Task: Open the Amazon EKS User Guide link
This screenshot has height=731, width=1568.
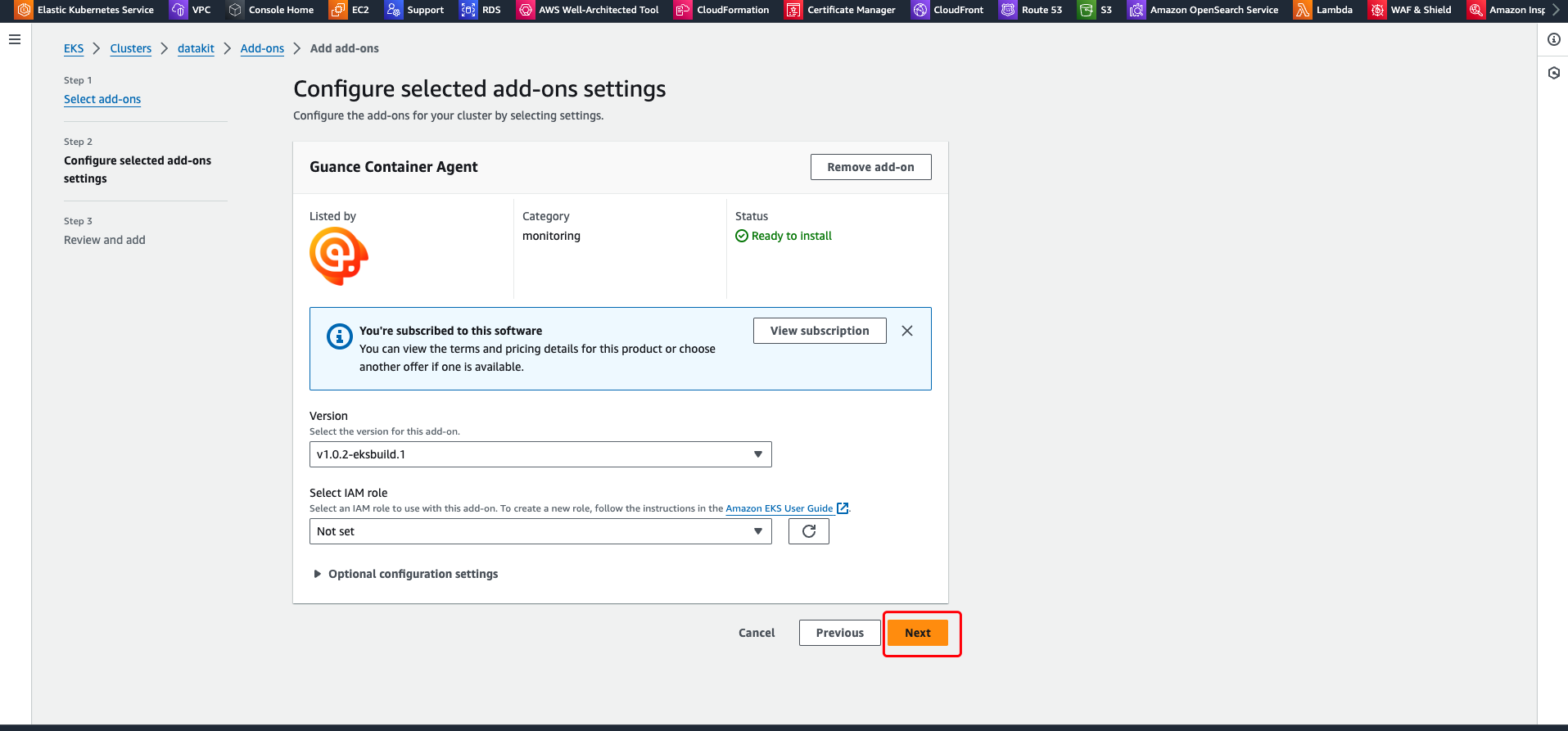Action: tap(779, 508)
